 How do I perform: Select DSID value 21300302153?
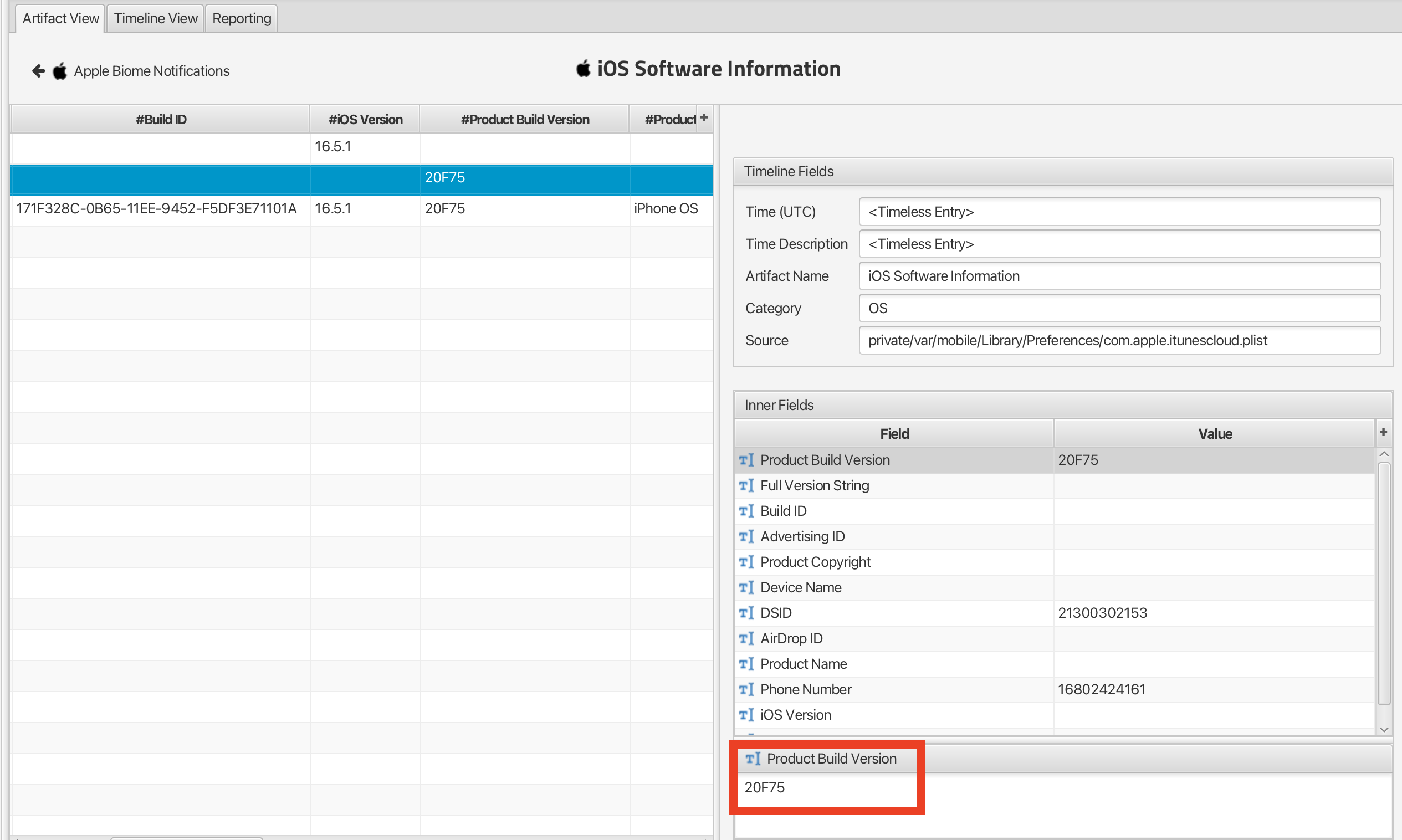1102,613
